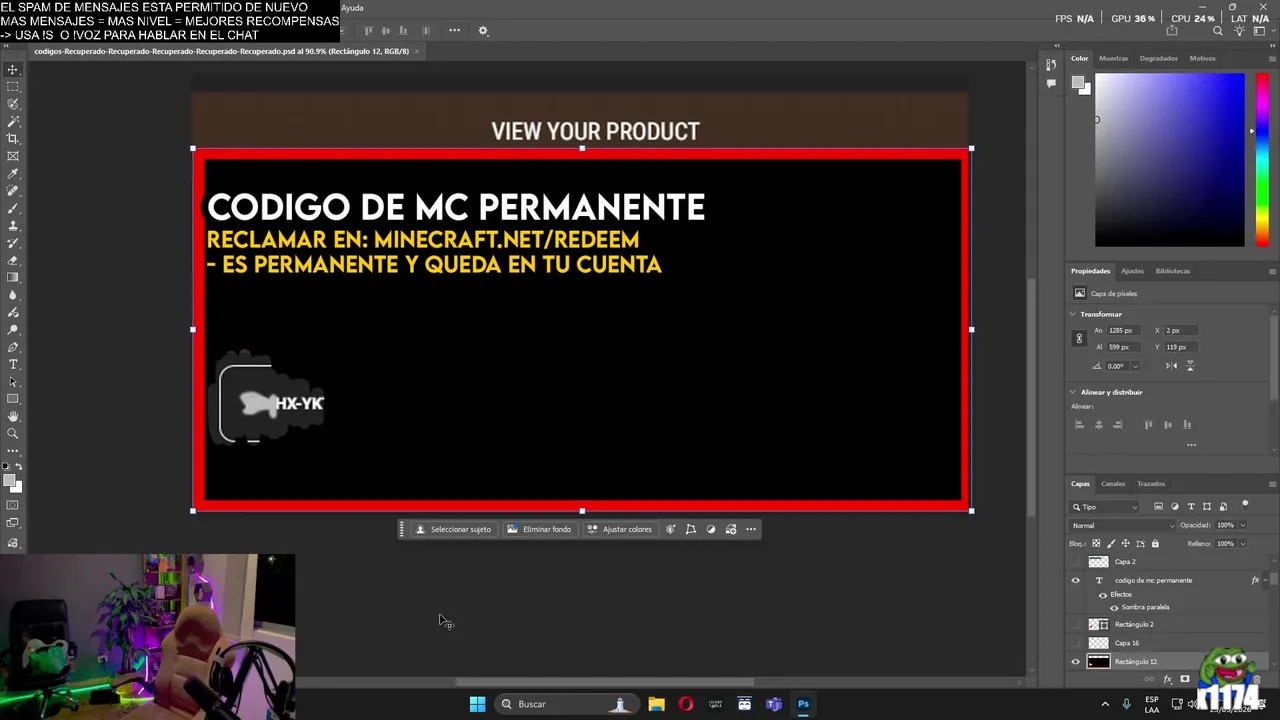Select the Eraser tool

click(13, 260)
